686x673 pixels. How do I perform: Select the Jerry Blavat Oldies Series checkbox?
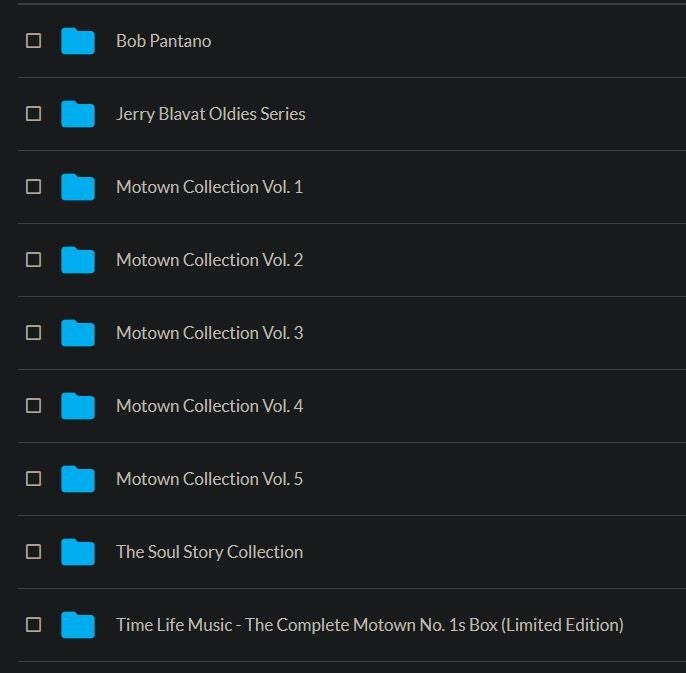point(33,114)
